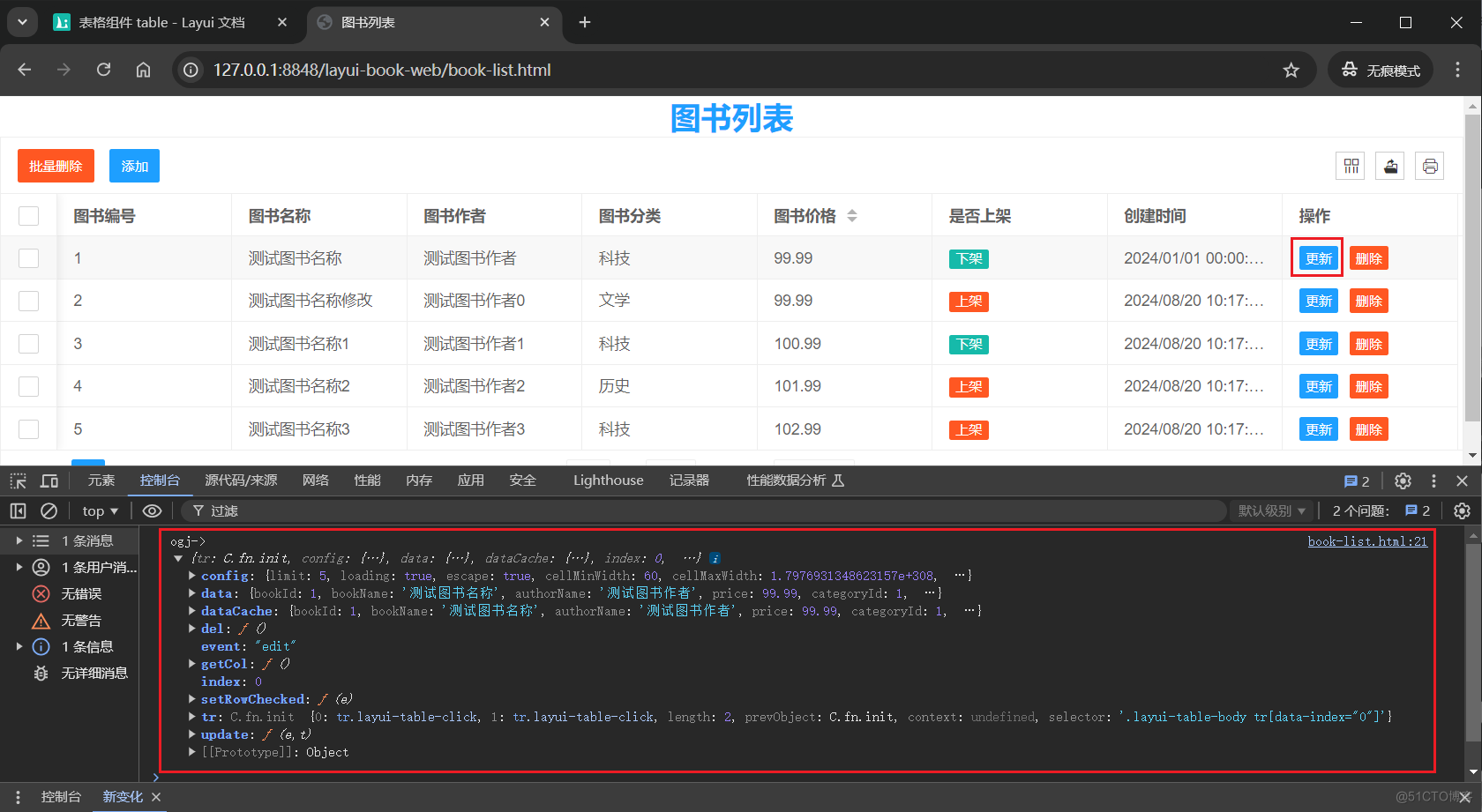1482x812 pixels.
Task: Open the 默认级别 log level dropdown
Action: pyautogui.click(x=1271, y=510)
